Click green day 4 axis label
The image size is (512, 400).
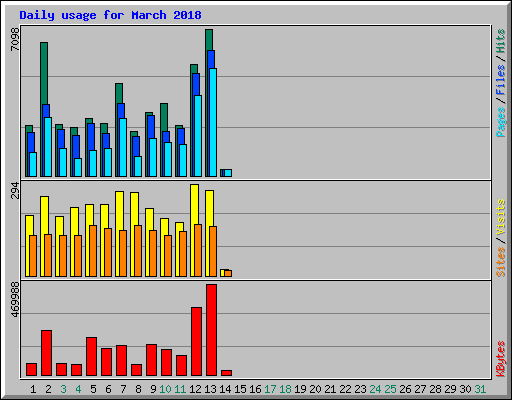(78, 389)
